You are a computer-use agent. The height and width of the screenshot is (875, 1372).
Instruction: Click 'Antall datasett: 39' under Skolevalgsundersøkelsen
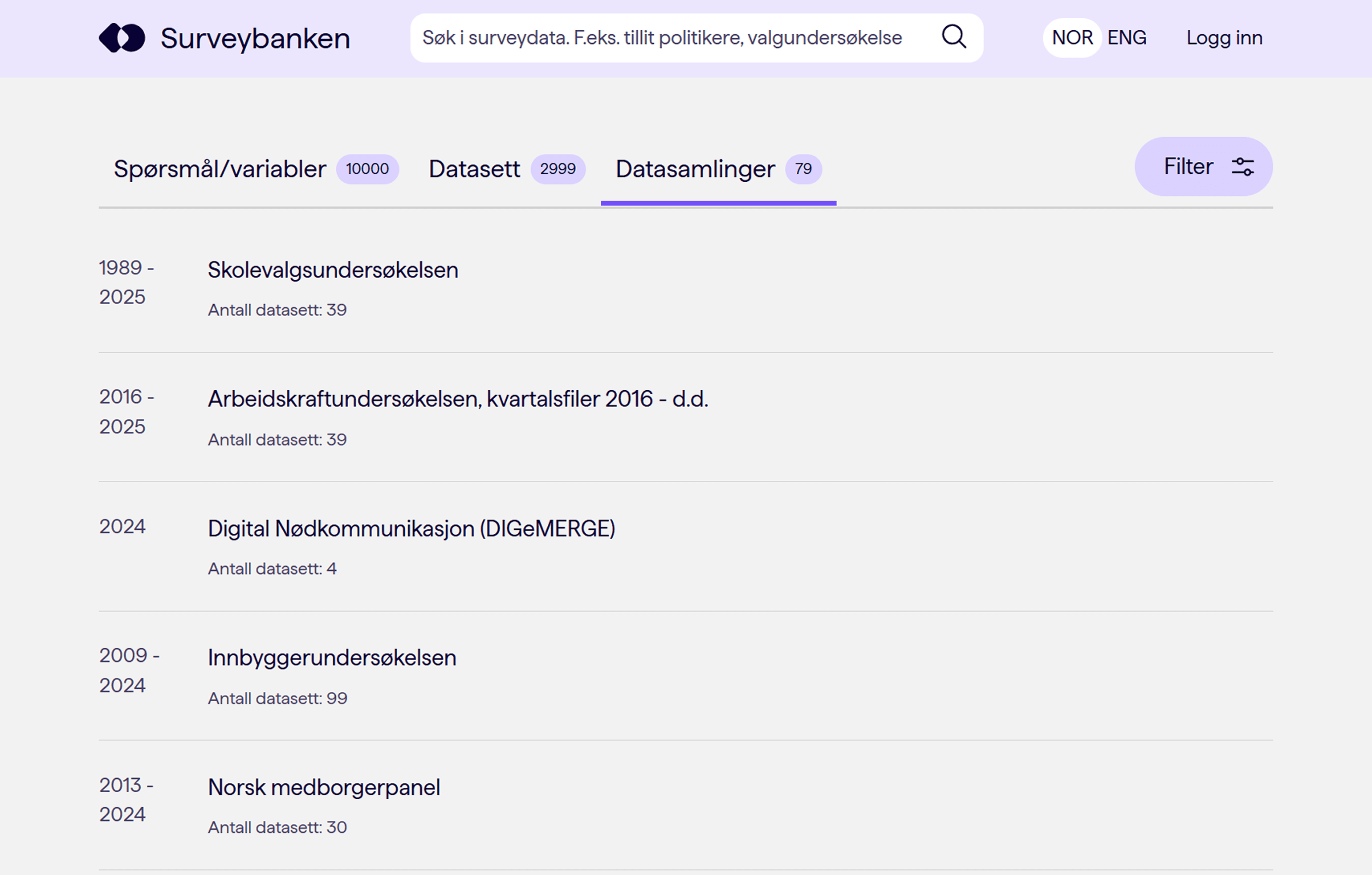277,310
